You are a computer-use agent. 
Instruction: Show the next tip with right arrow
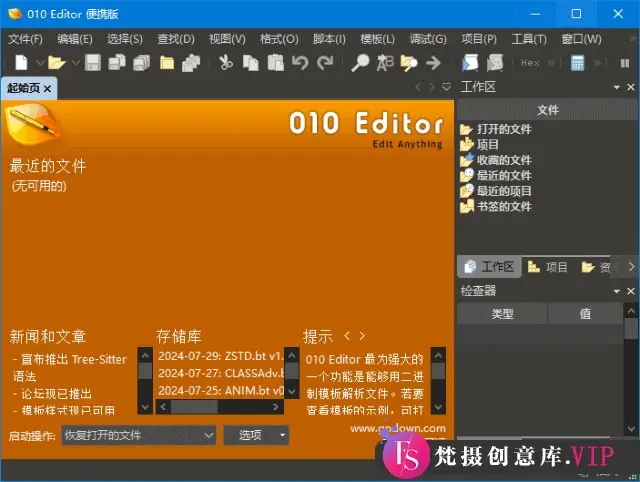362,336
